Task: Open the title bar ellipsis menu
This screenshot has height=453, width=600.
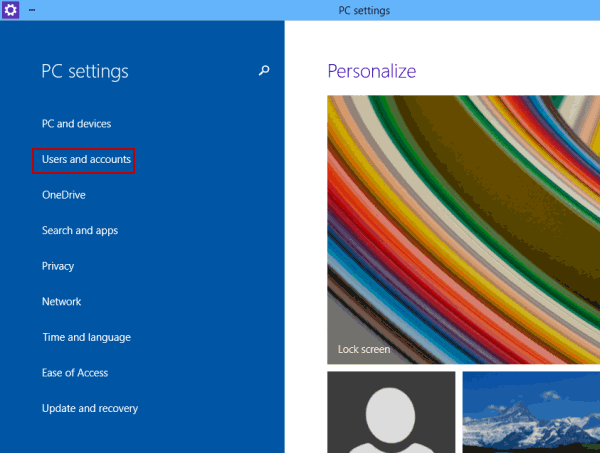Action: pyautogui.click(x=32, y=10)
